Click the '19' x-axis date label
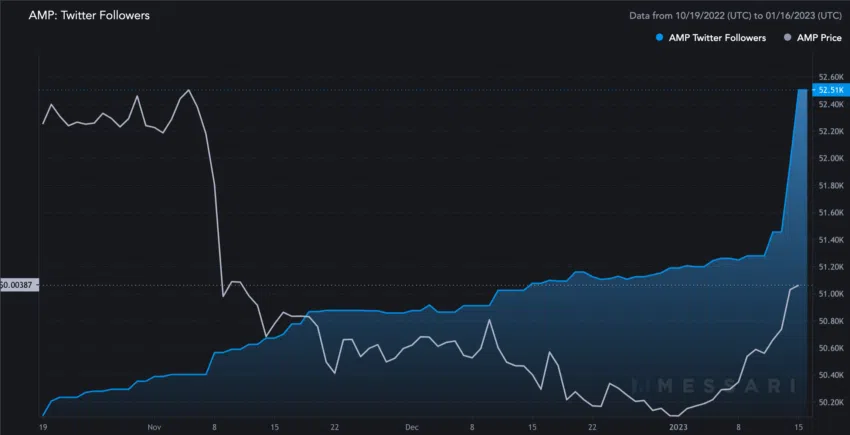This screenshot has height=435, width=850. [x=43, y=427]
